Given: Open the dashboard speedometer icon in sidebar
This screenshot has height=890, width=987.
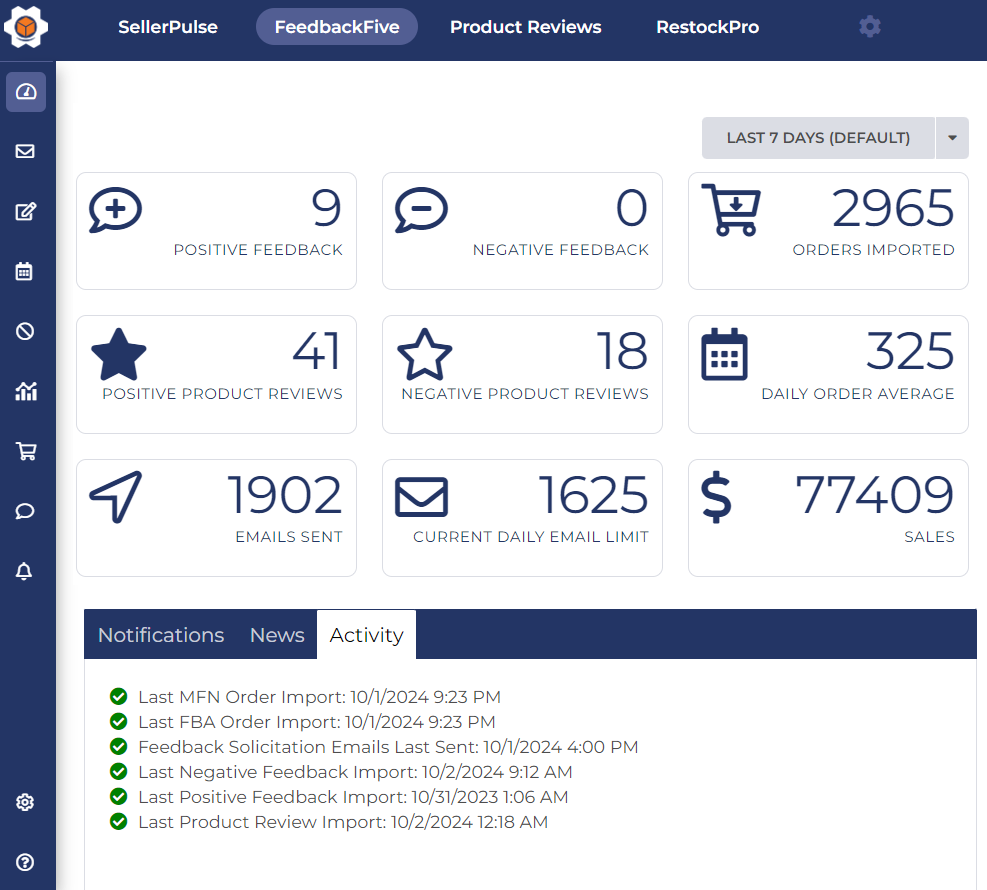Looking at the screenshot, I should 25,91.
